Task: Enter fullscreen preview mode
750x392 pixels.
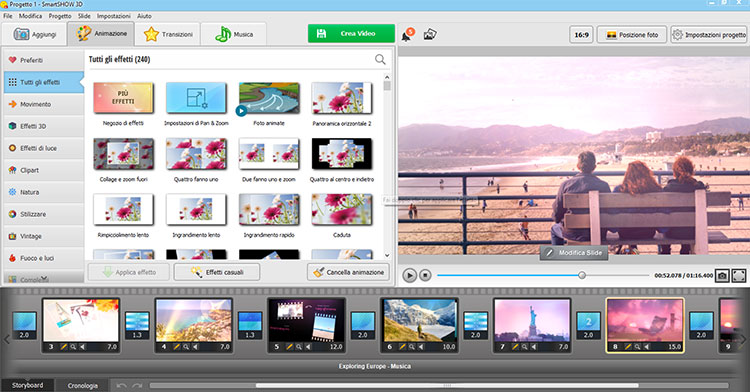Action: pyautogui.click(x=739, y=275)
